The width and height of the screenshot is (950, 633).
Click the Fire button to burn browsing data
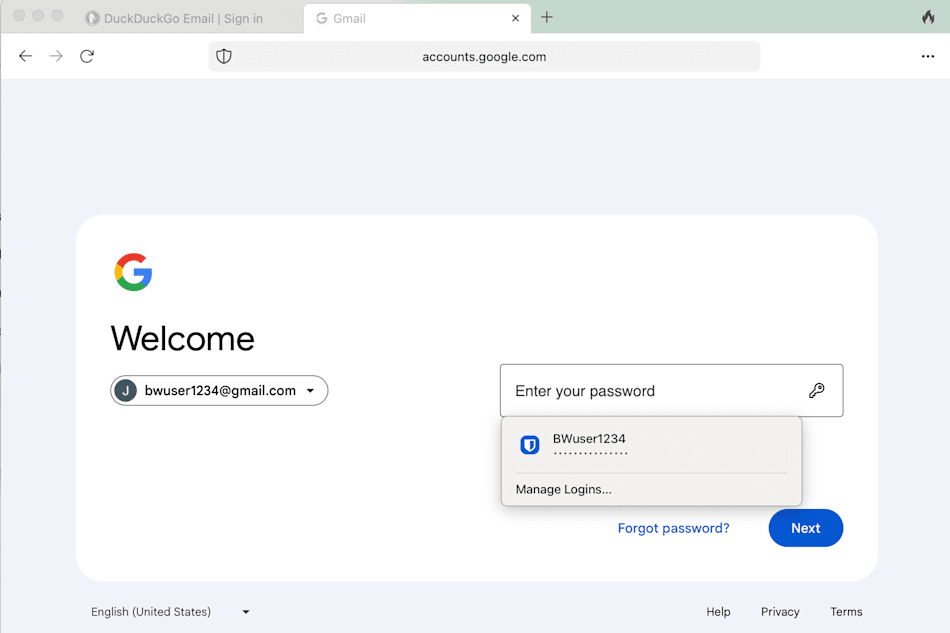(x=928, y=16)
